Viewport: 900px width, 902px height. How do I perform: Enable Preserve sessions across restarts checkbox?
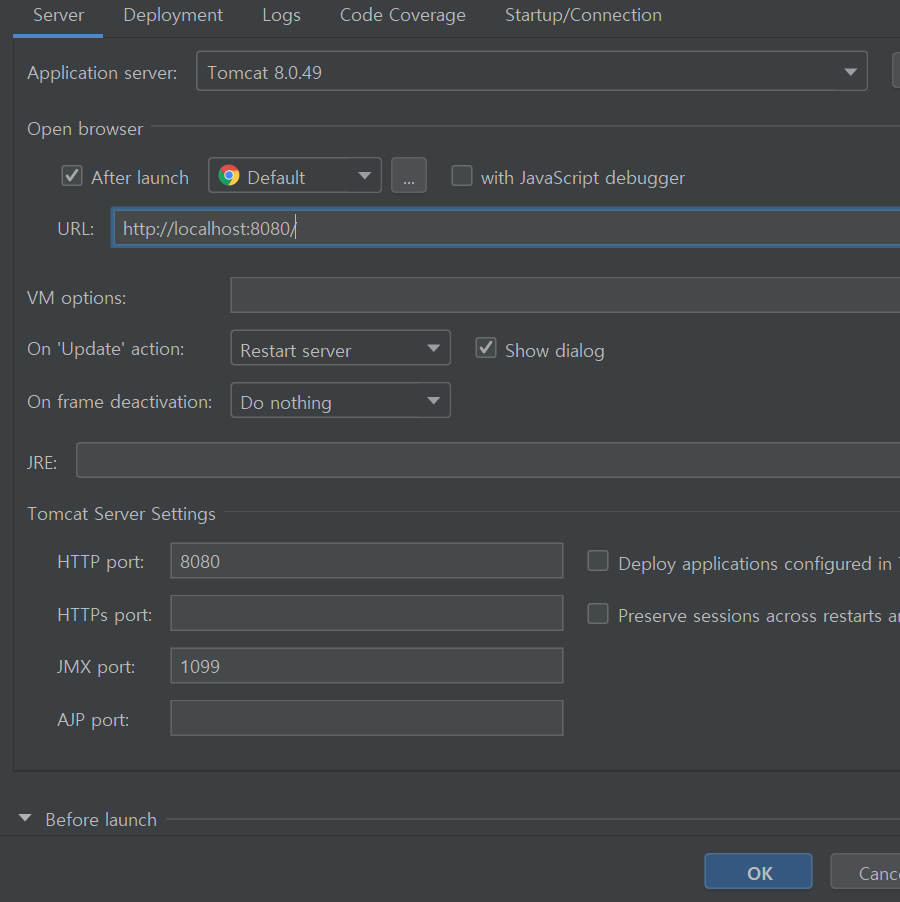pos(598,614)
